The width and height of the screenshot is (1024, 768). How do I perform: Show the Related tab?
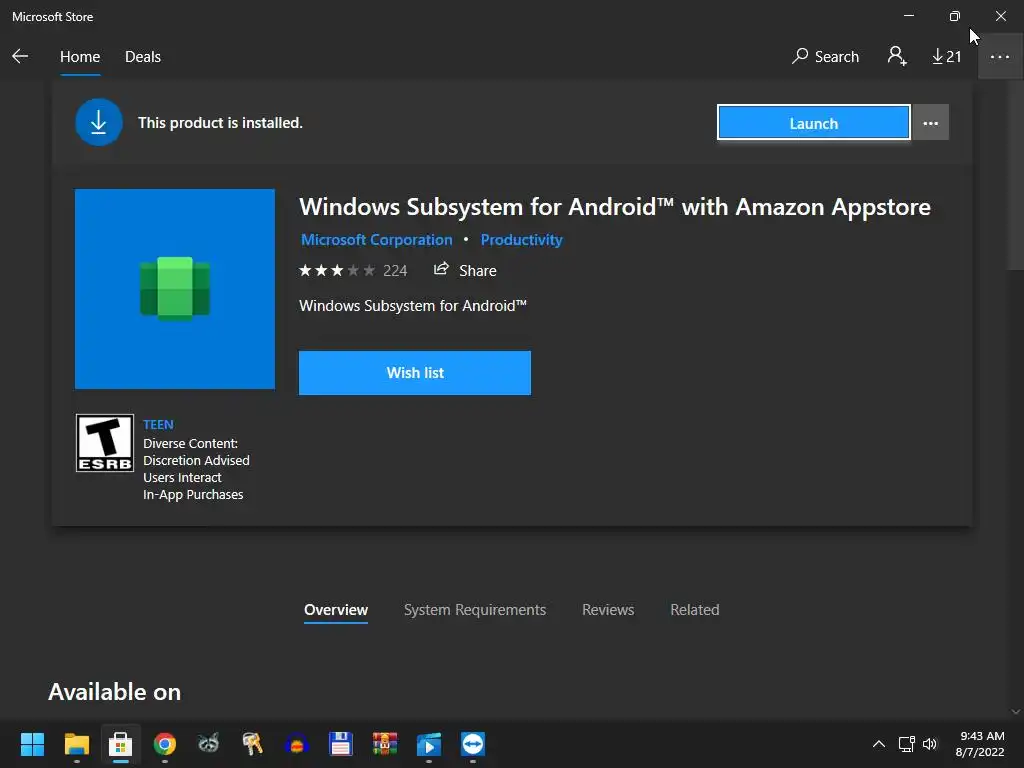695,610
